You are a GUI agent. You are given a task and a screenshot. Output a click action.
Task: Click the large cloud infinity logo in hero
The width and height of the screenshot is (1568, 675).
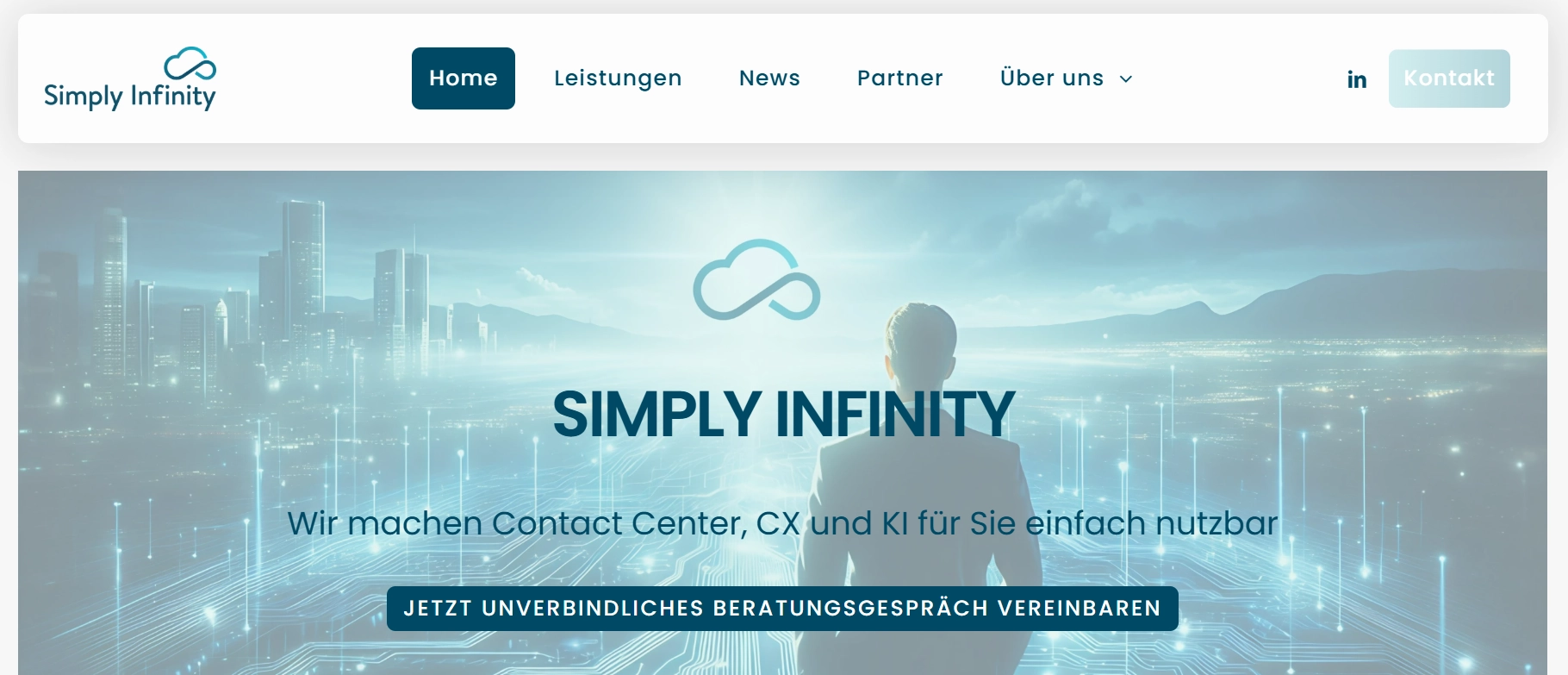click(x=756, y=280)
